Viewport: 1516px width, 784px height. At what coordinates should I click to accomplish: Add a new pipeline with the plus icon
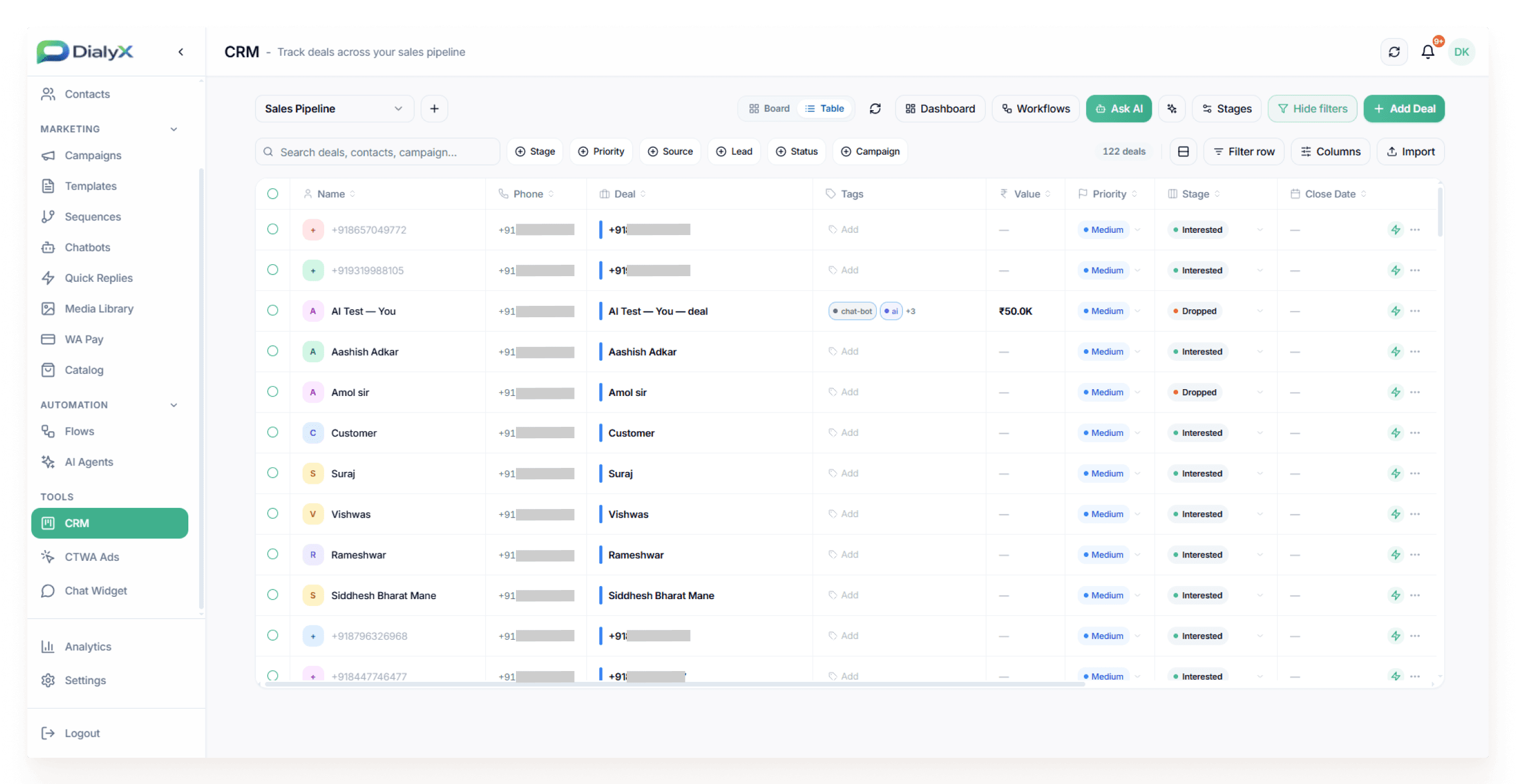[x=434, y=109]
